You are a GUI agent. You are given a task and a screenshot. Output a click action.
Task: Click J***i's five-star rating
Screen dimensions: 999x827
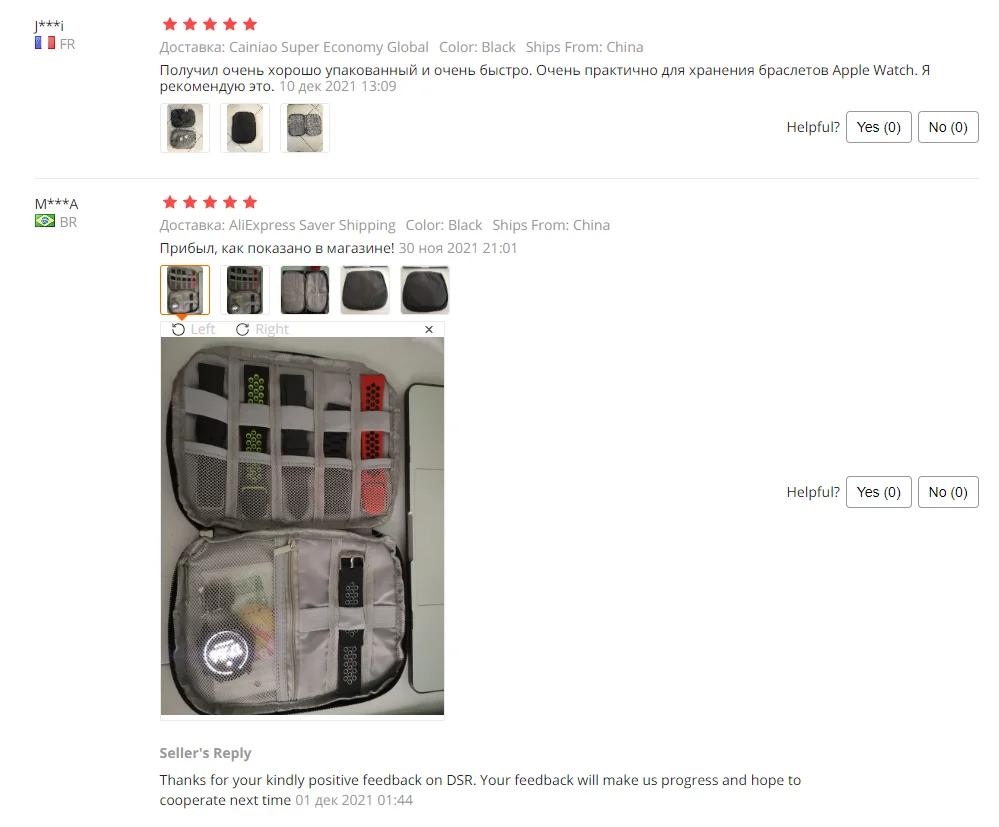coord(210,24)
